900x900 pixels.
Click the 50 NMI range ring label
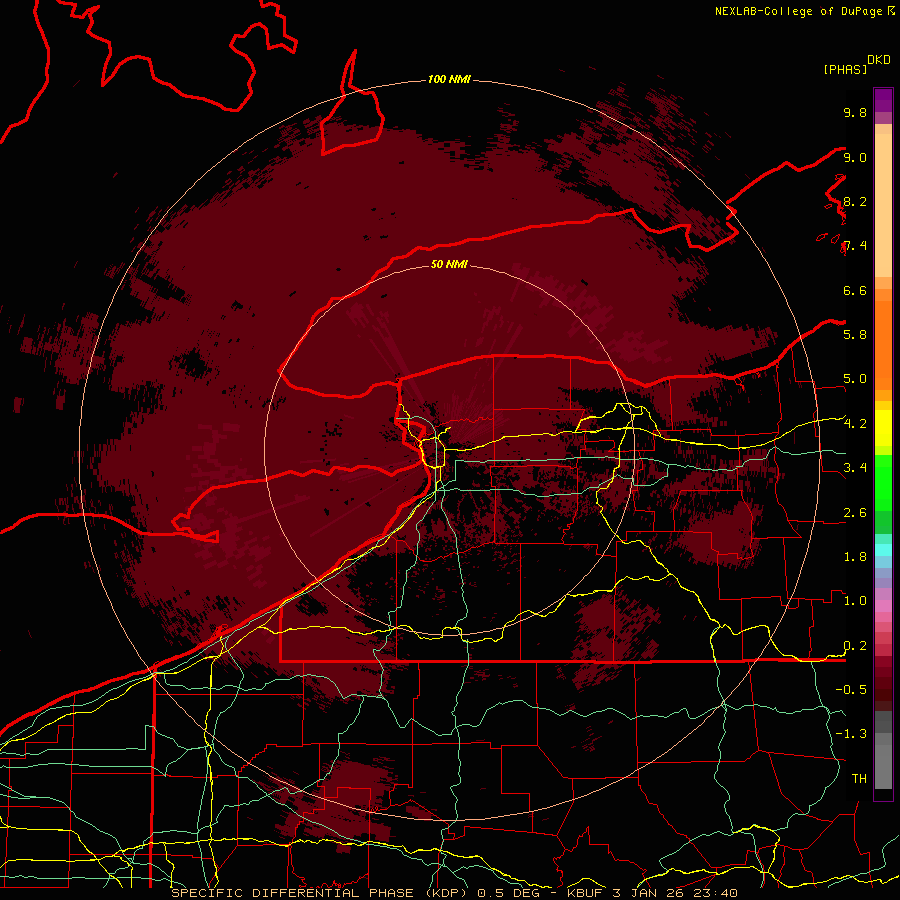[x=449, y=264]
